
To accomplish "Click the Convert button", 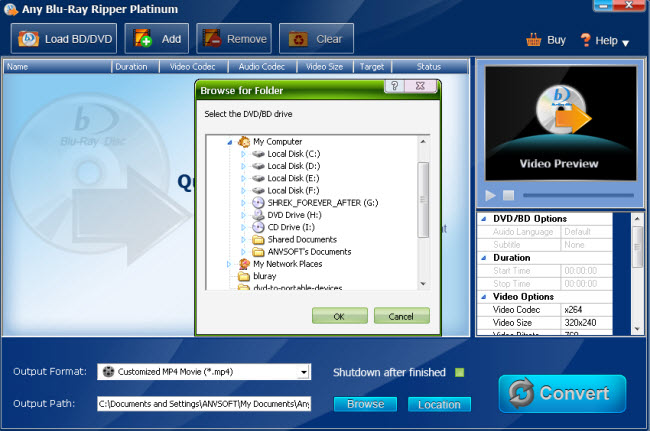I will click(x=563, y=393).
